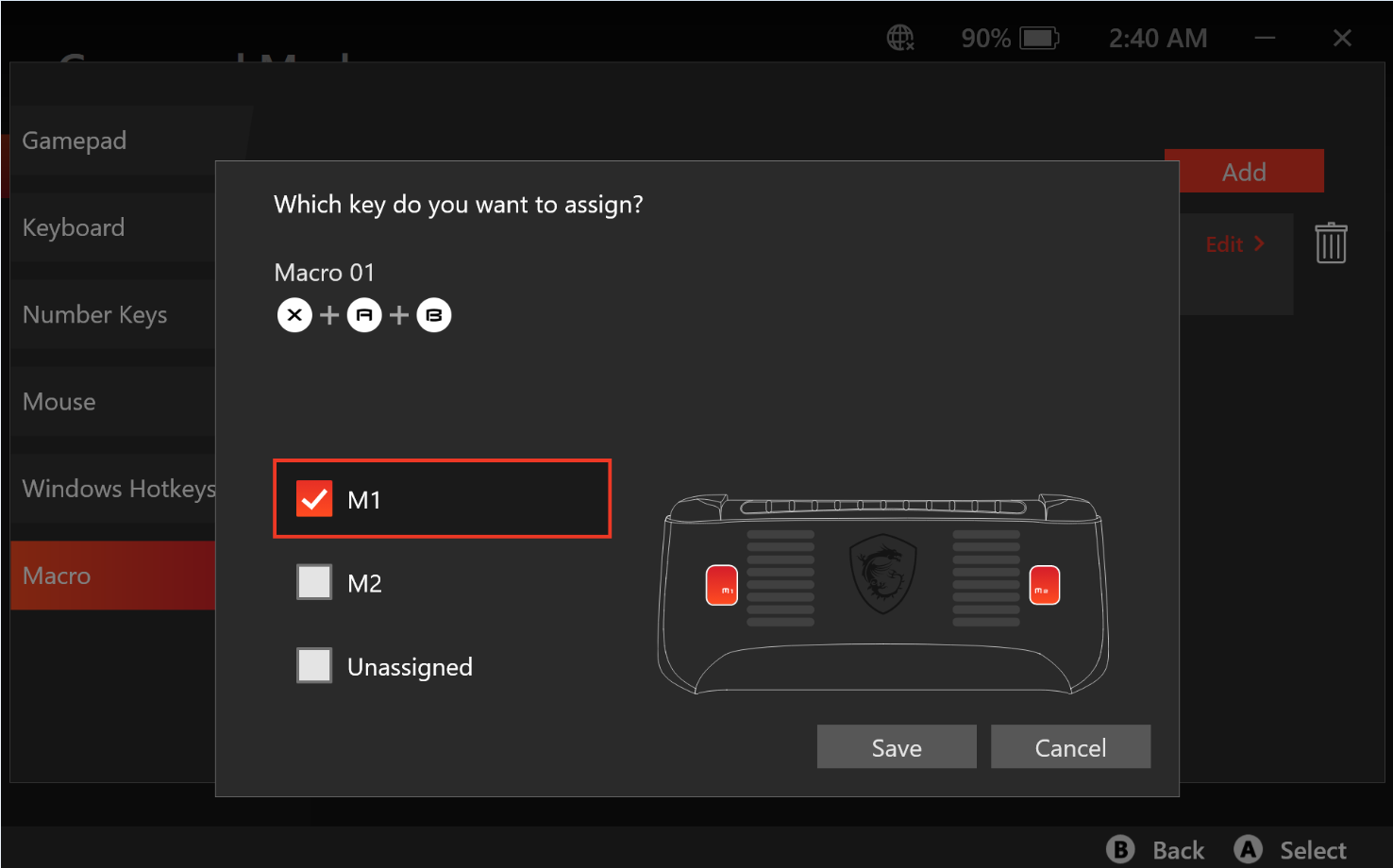The width and height of the screenshot is (1393, 868).
Task: Click the red M1 button on device diagram
Action: [x=722, y=586]
